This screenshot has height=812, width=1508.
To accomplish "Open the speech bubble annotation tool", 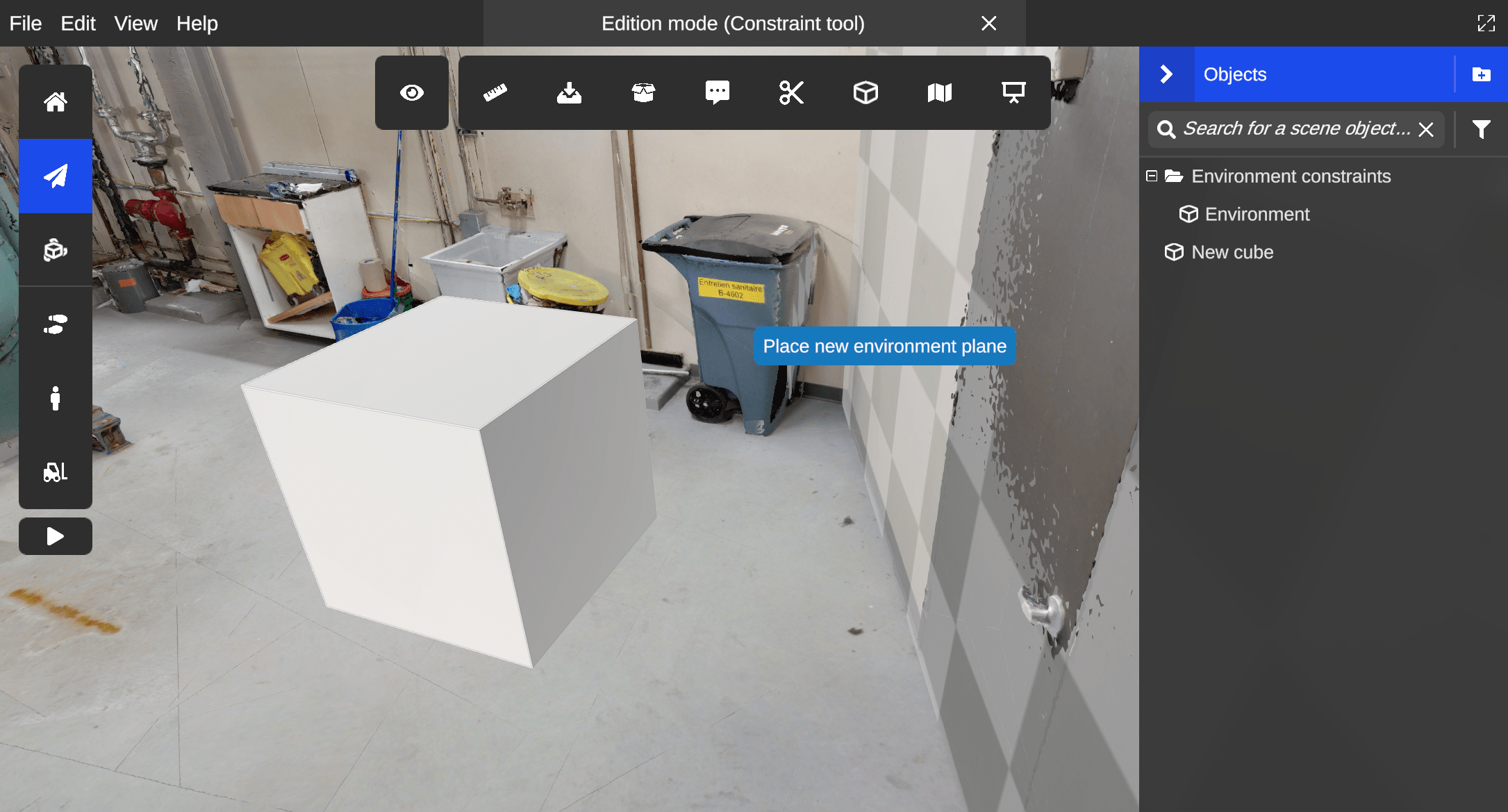I will [717, 92].
